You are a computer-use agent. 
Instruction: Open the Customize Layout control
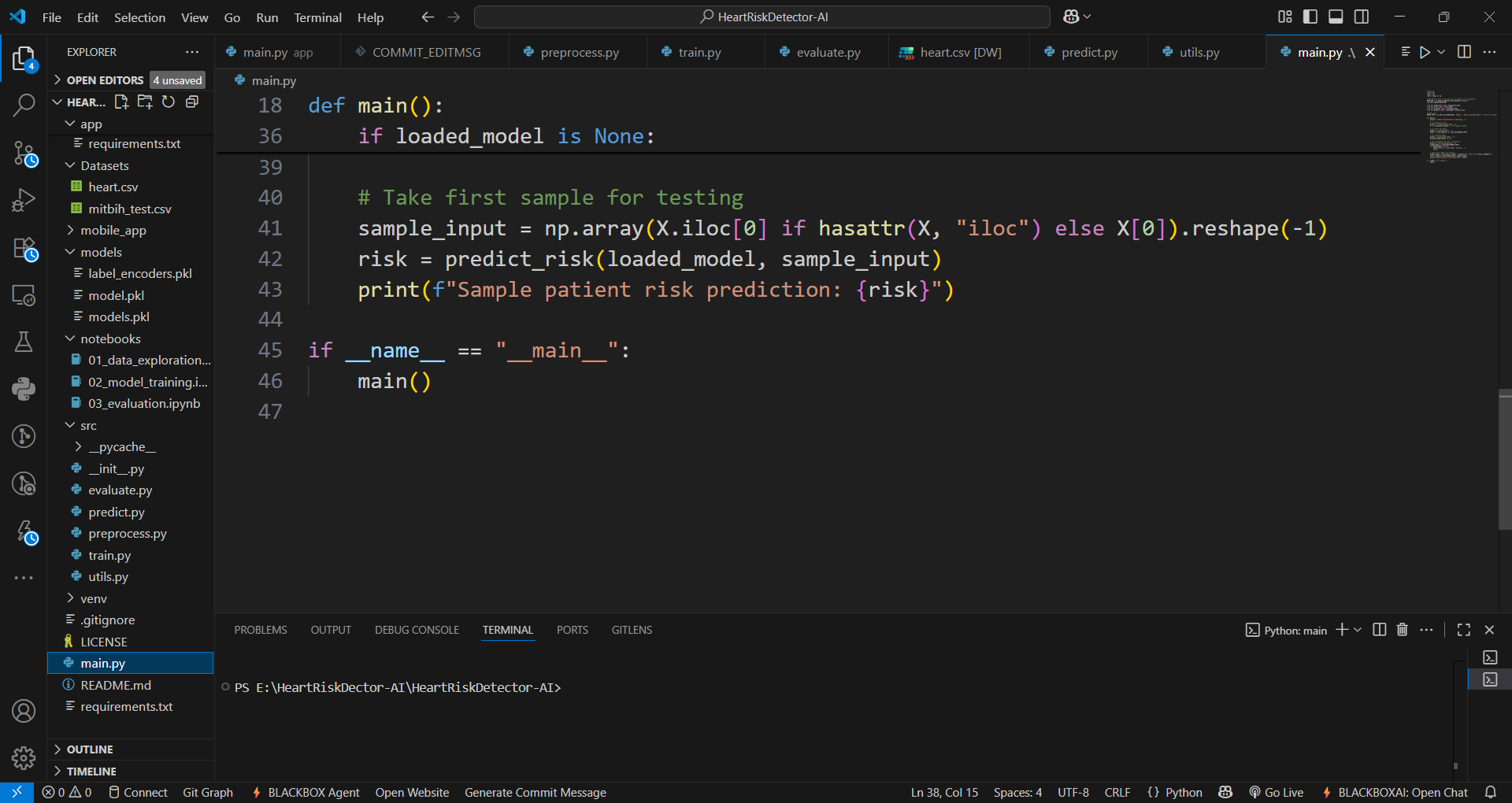(x=1285, y=17)
